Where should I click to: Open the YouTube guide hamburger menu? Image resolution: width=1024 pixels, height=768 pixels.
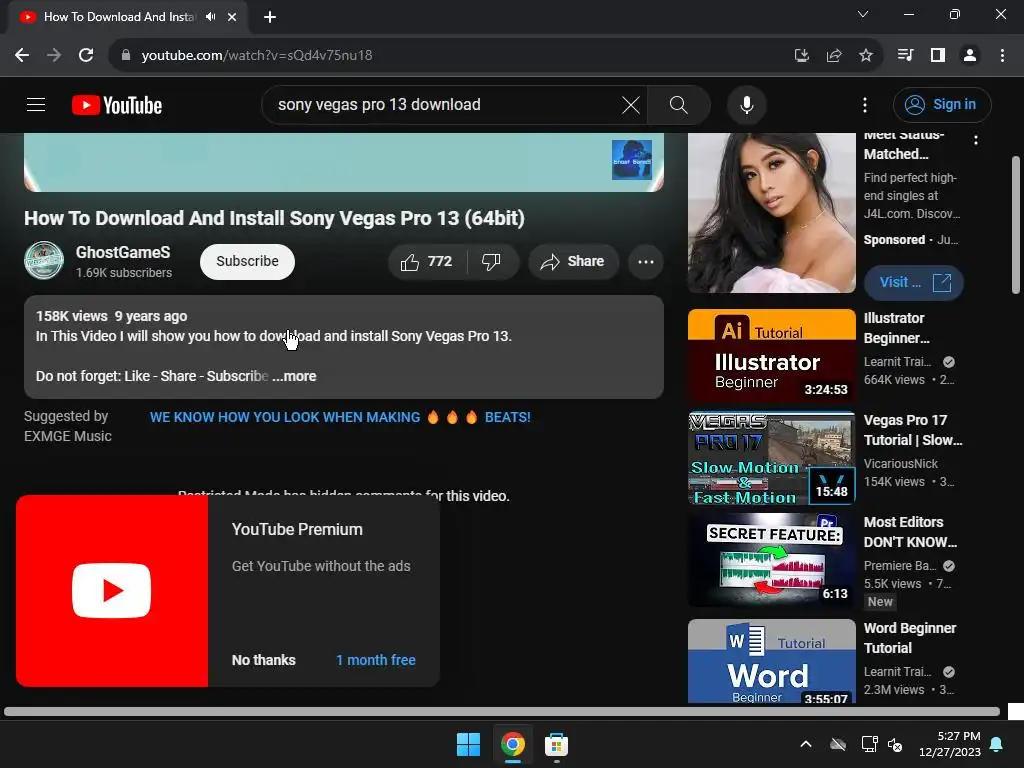(x=36, y=104)
